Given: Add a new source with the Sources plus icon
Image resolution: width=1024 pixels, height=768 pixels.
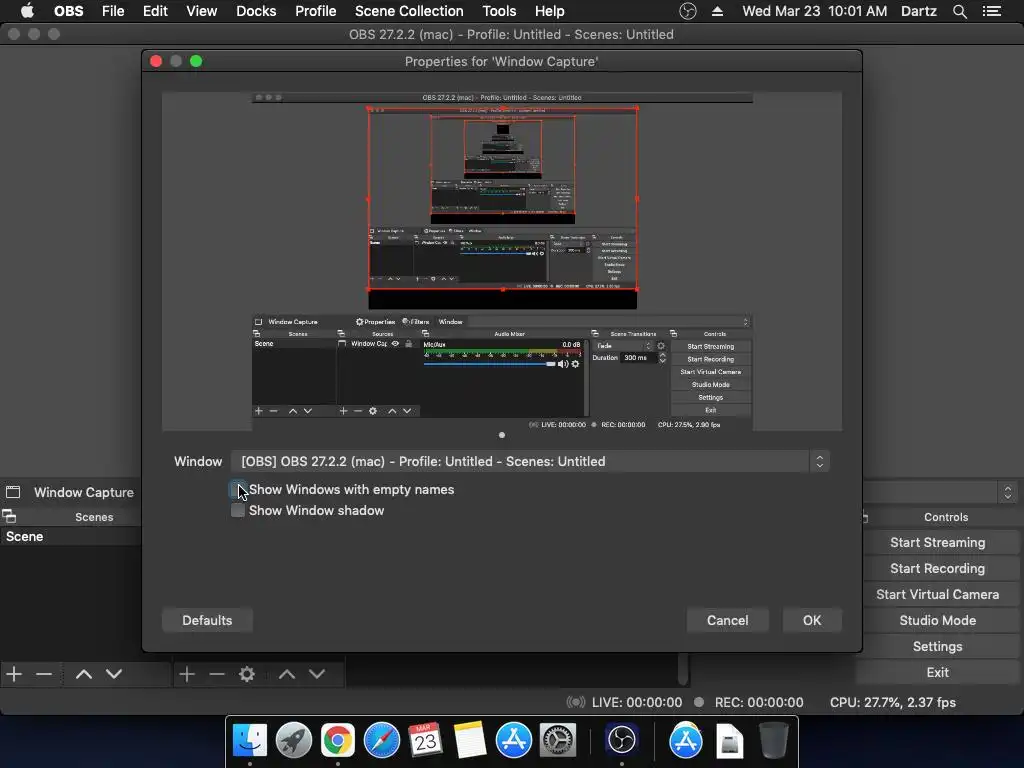Looking at the screenshot, I should pyautogui.click(x=187, y=674).
